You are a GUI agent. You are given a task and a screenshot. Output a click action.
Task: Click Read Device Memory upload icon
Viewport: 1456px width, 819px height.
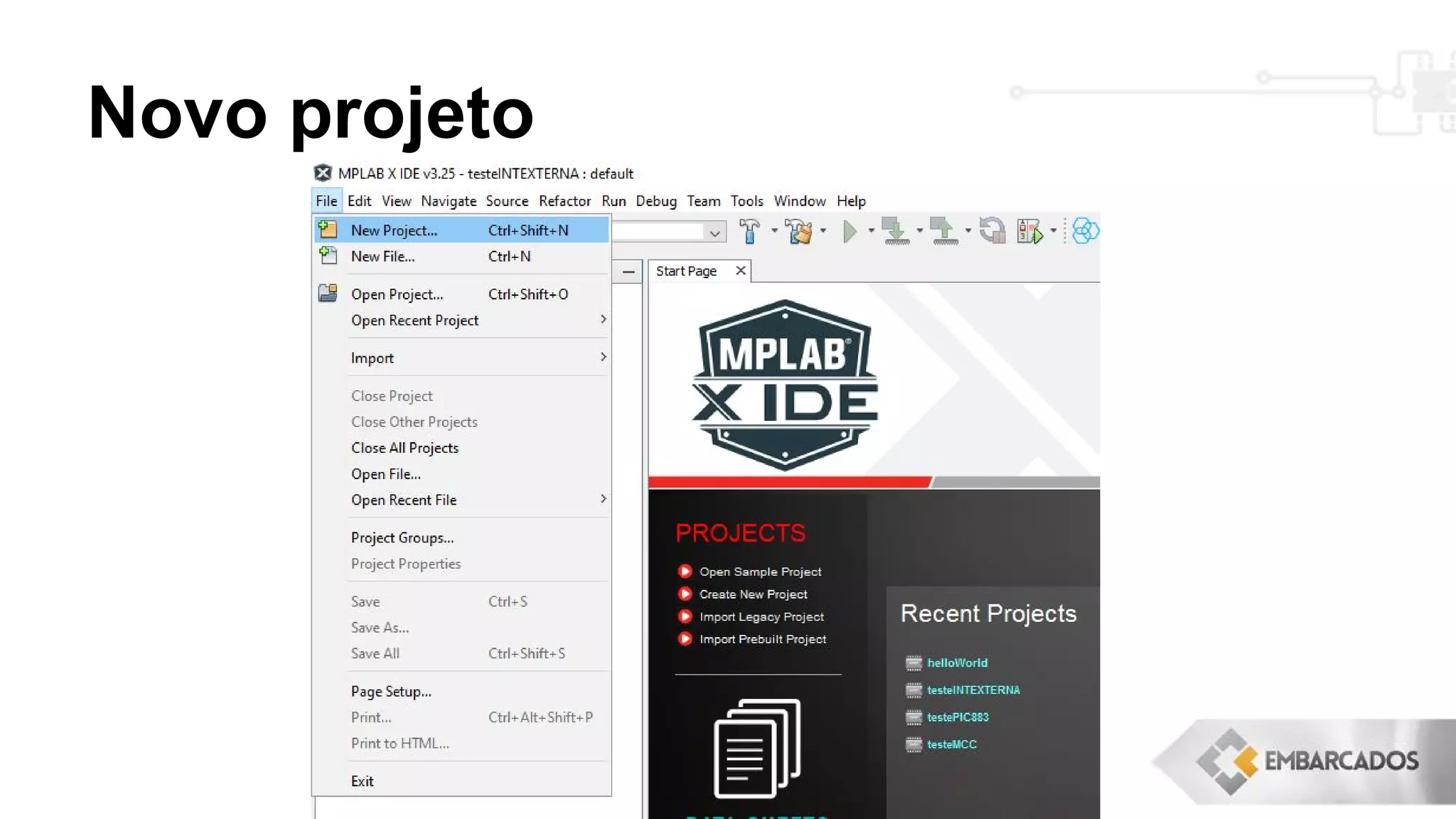(944, 231)
